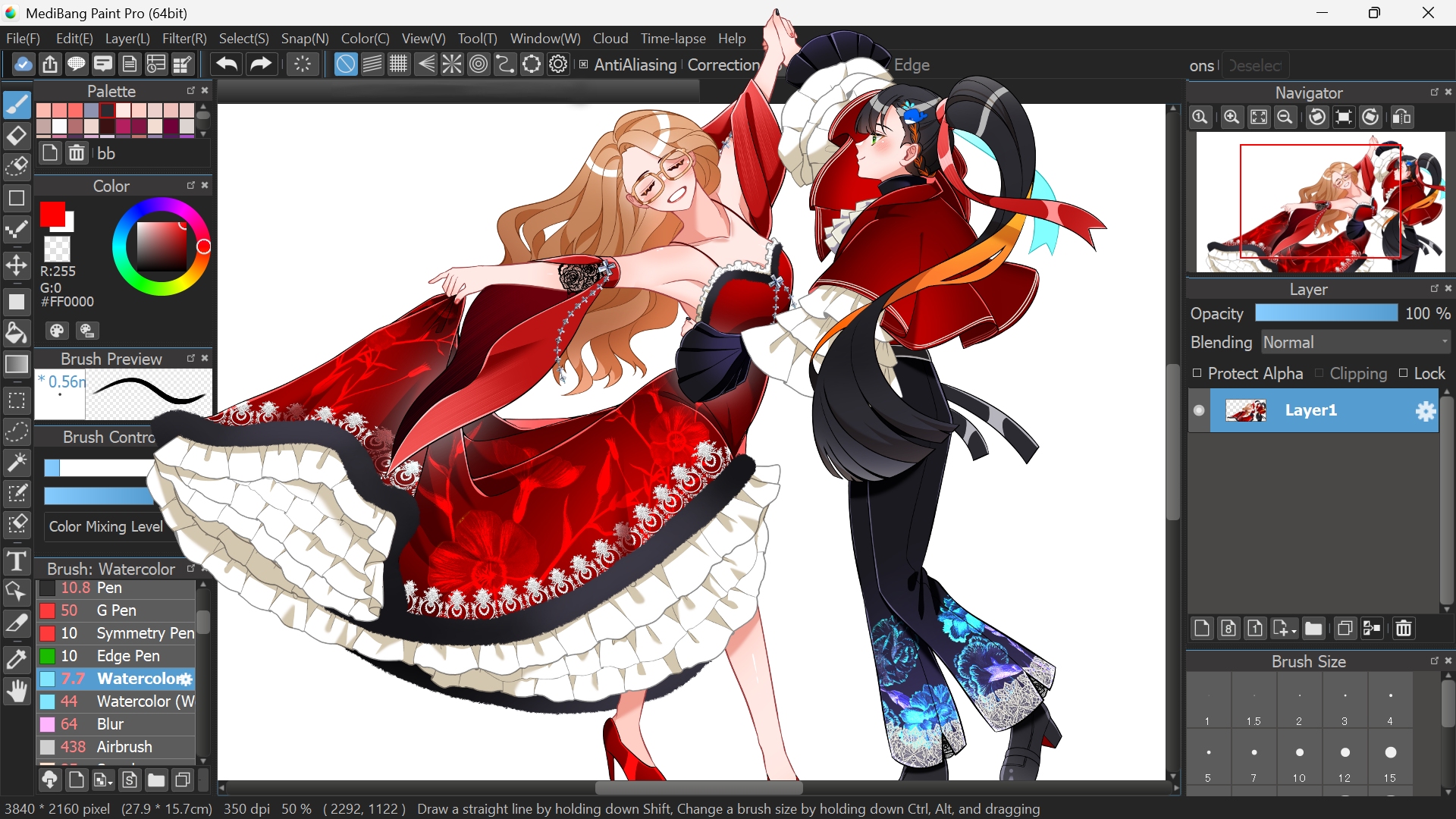Click the layer Opacity slider
1456x819 pixels.
(1326, 314)
